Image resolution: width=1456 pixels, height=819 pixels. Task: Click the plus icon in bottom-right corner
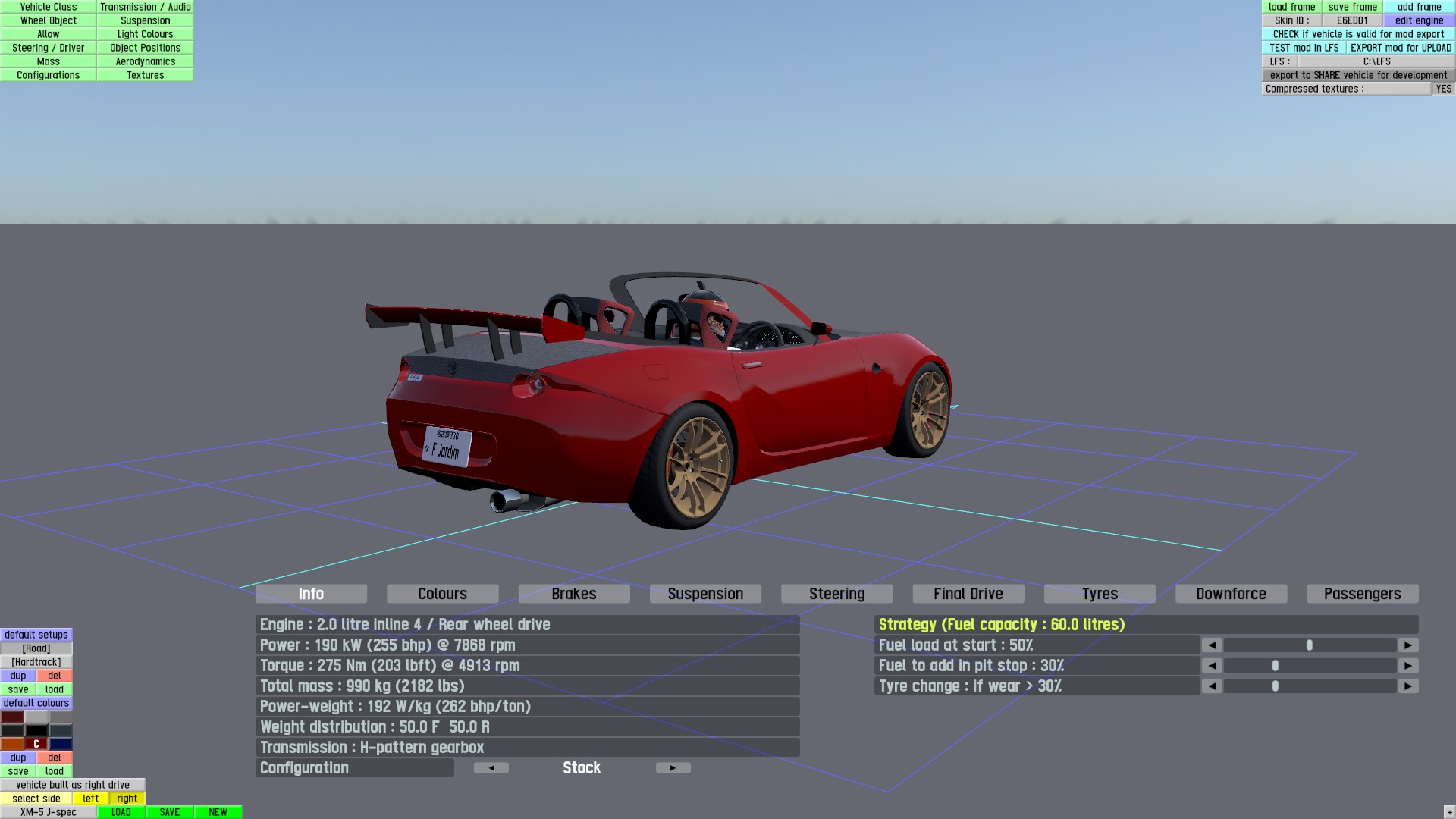[x=1449, y=812]
